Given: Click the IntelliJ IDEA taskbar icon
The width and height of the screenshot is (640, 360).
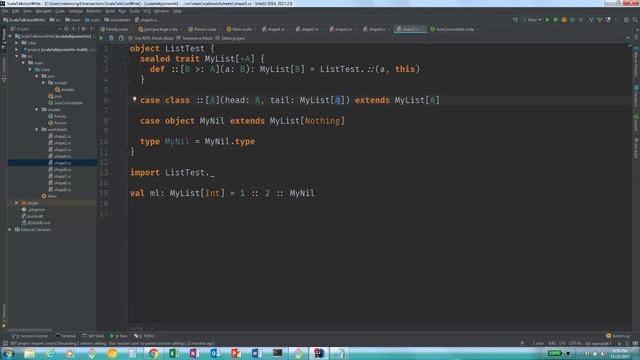Looking at the screenshot, I should point(319,353).
